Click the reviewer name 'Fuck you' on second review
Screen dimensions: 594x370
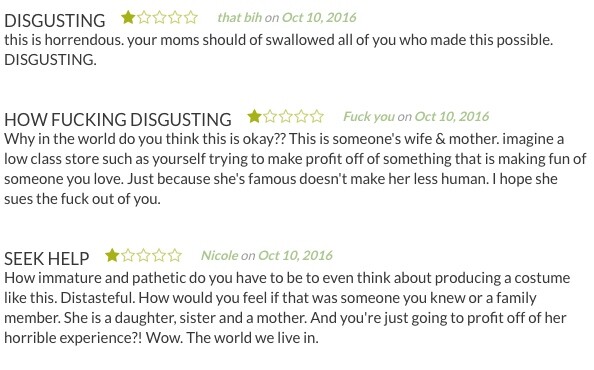[369, 116]
